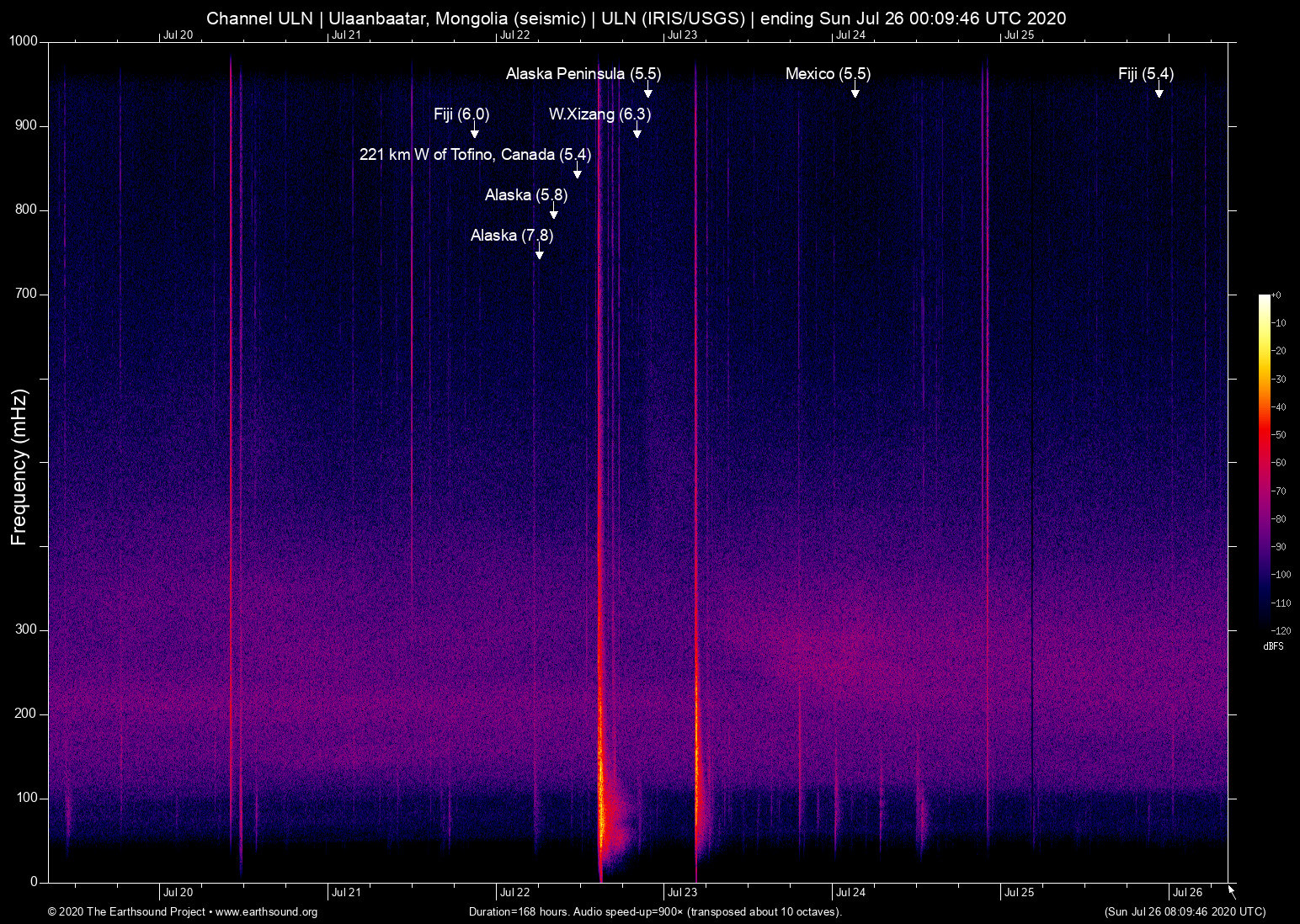Click the 1000 tick on the frequency axis

pos(24,41)
